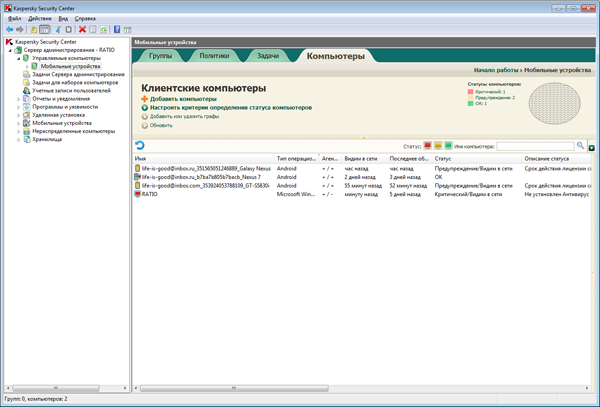Expand the Удаленная установка node
This screenshot has height=407, width=600.
click(18, 115)
